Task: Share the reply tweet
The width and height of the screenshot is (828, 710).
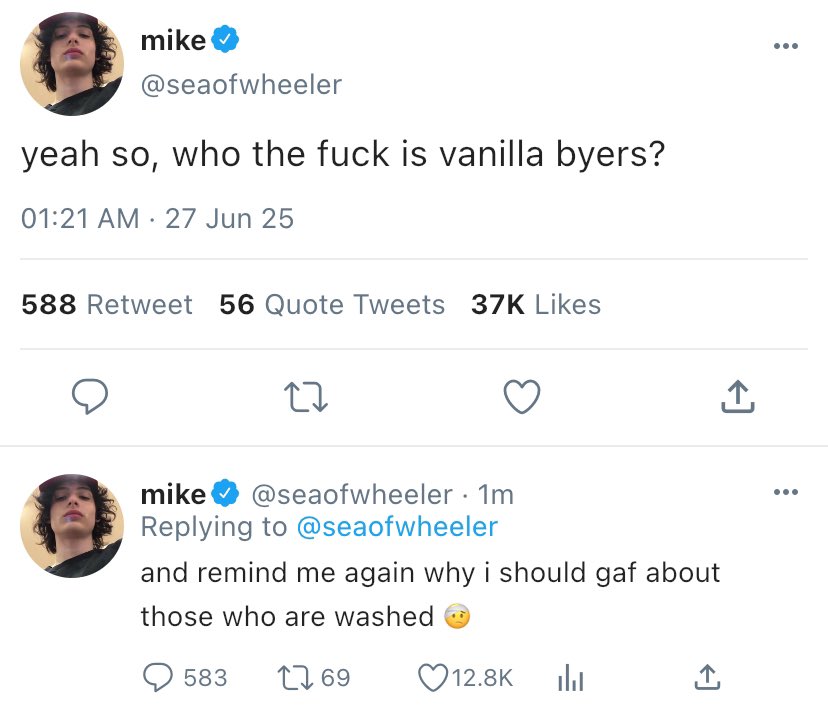Action: tap(706, 677)
